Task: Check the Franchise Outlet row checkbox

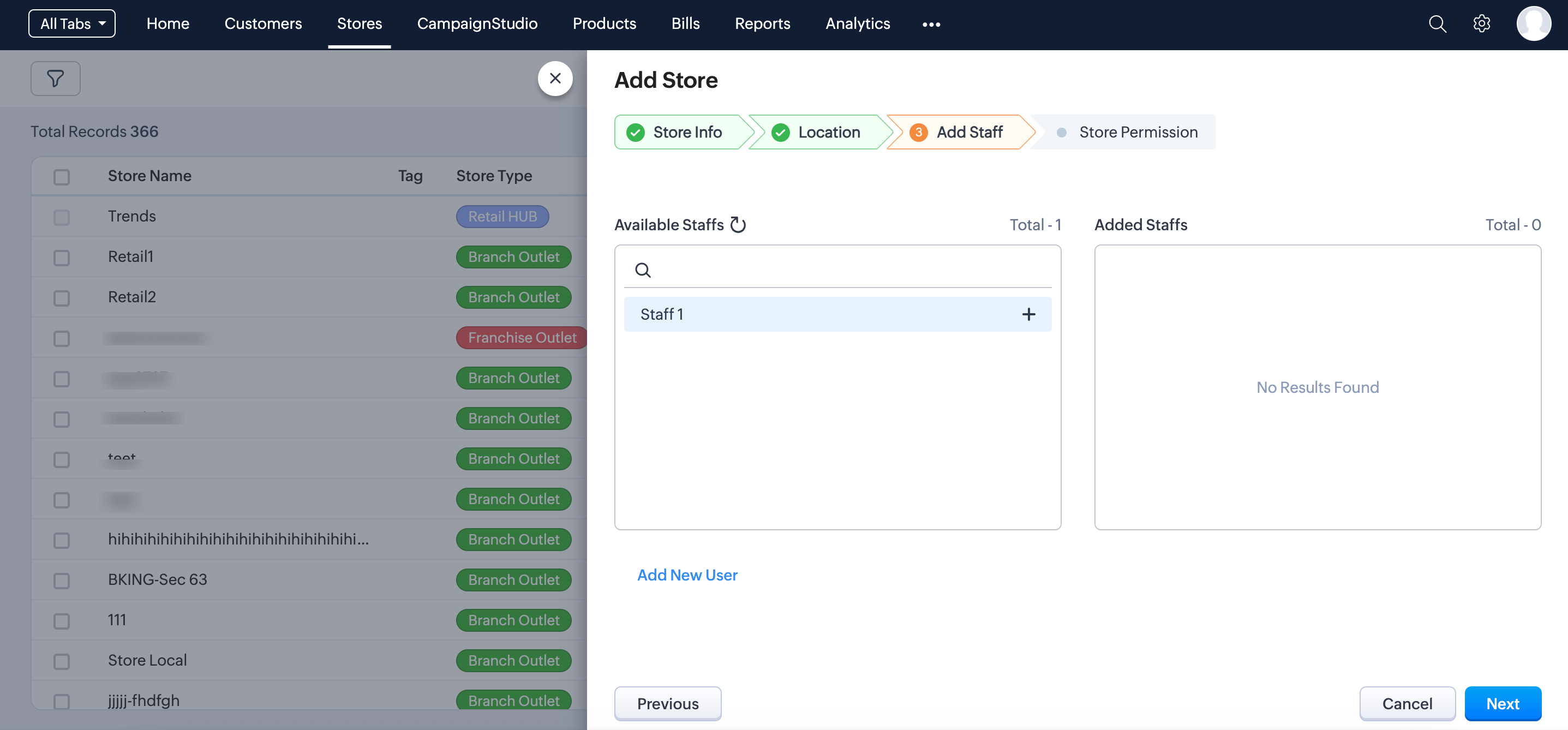Action: [62, 338]
